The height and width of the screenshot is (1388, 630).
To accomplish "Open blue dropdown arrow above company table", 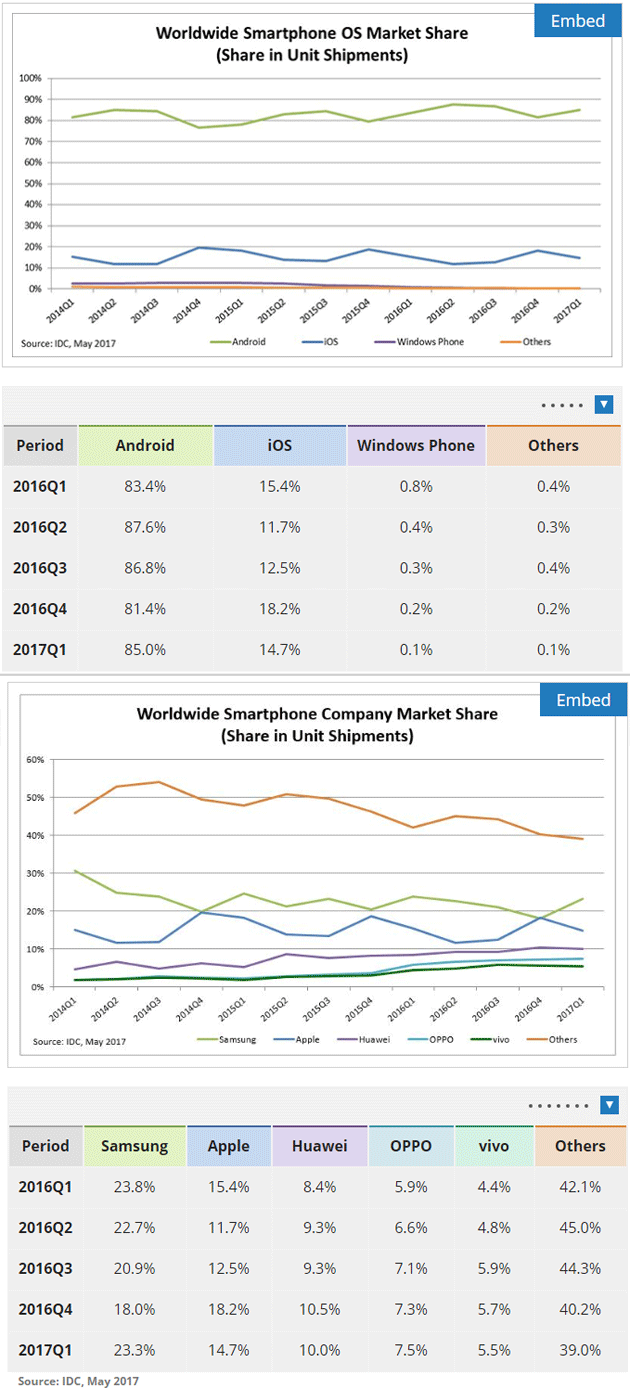I will point(609,1105).
